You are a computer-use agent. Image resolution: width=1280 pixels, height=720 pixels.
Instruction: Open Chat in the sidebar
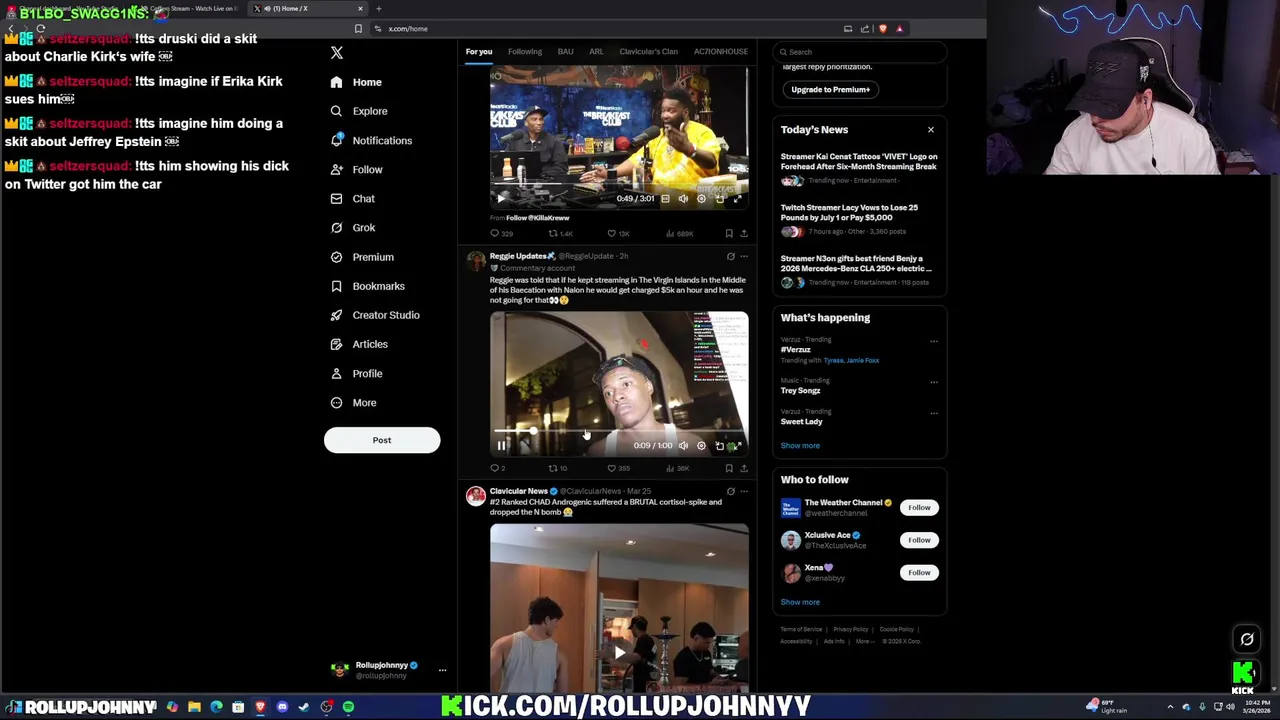(353, 199)
